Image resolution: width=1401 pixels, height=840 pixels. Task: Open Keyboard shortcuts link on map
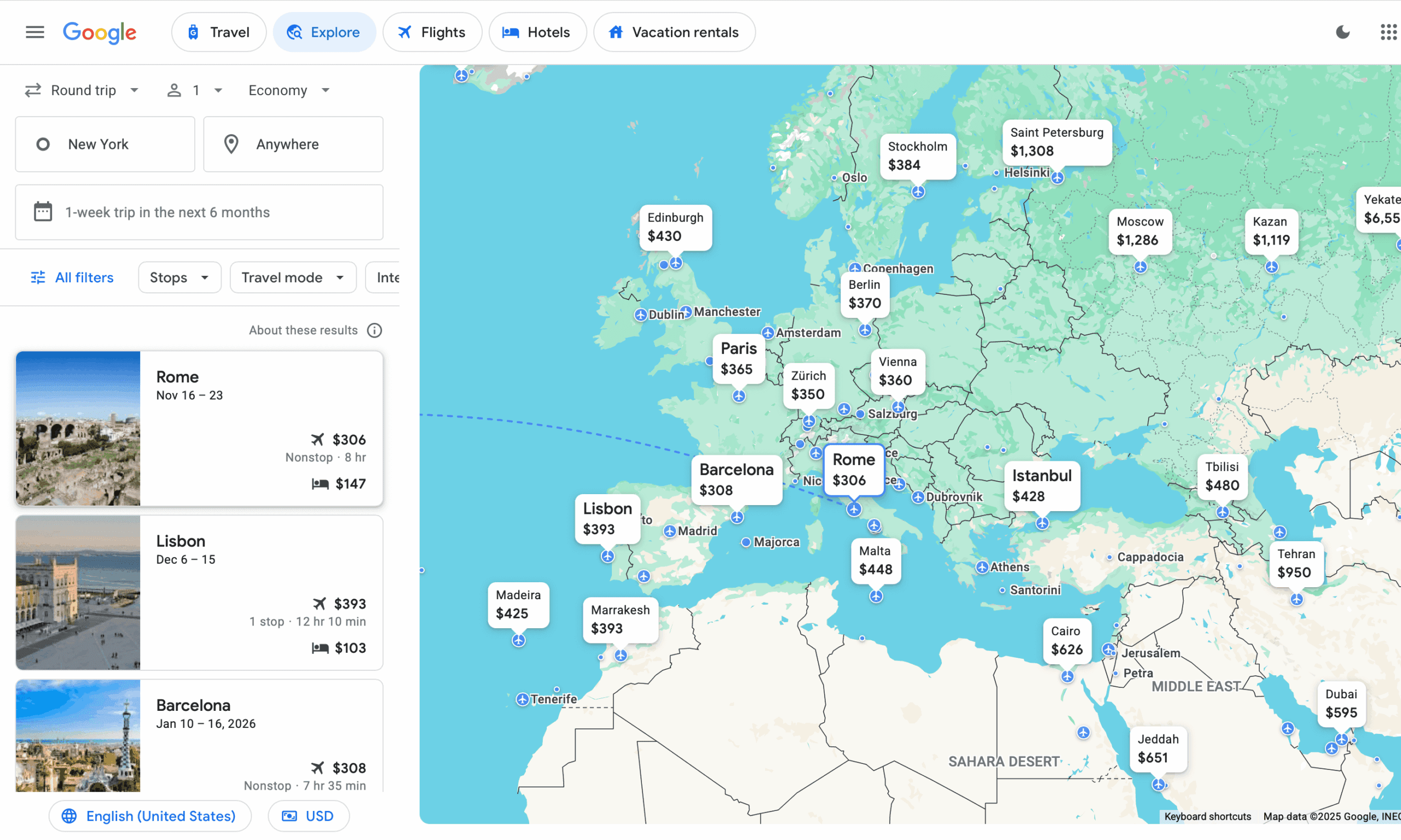(1207, 816)
